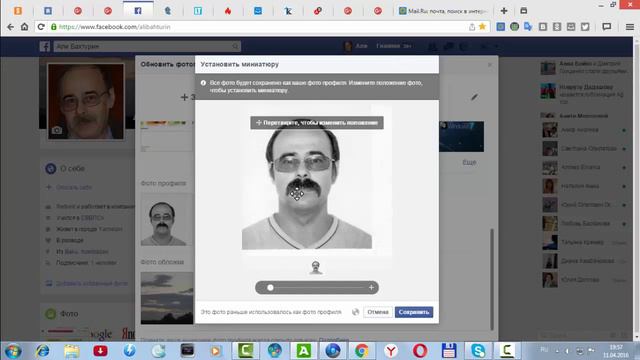Click 'Перетащите, чтобы изменить положение' label
The height and width of the screenshot is (360, 640).
317,122
